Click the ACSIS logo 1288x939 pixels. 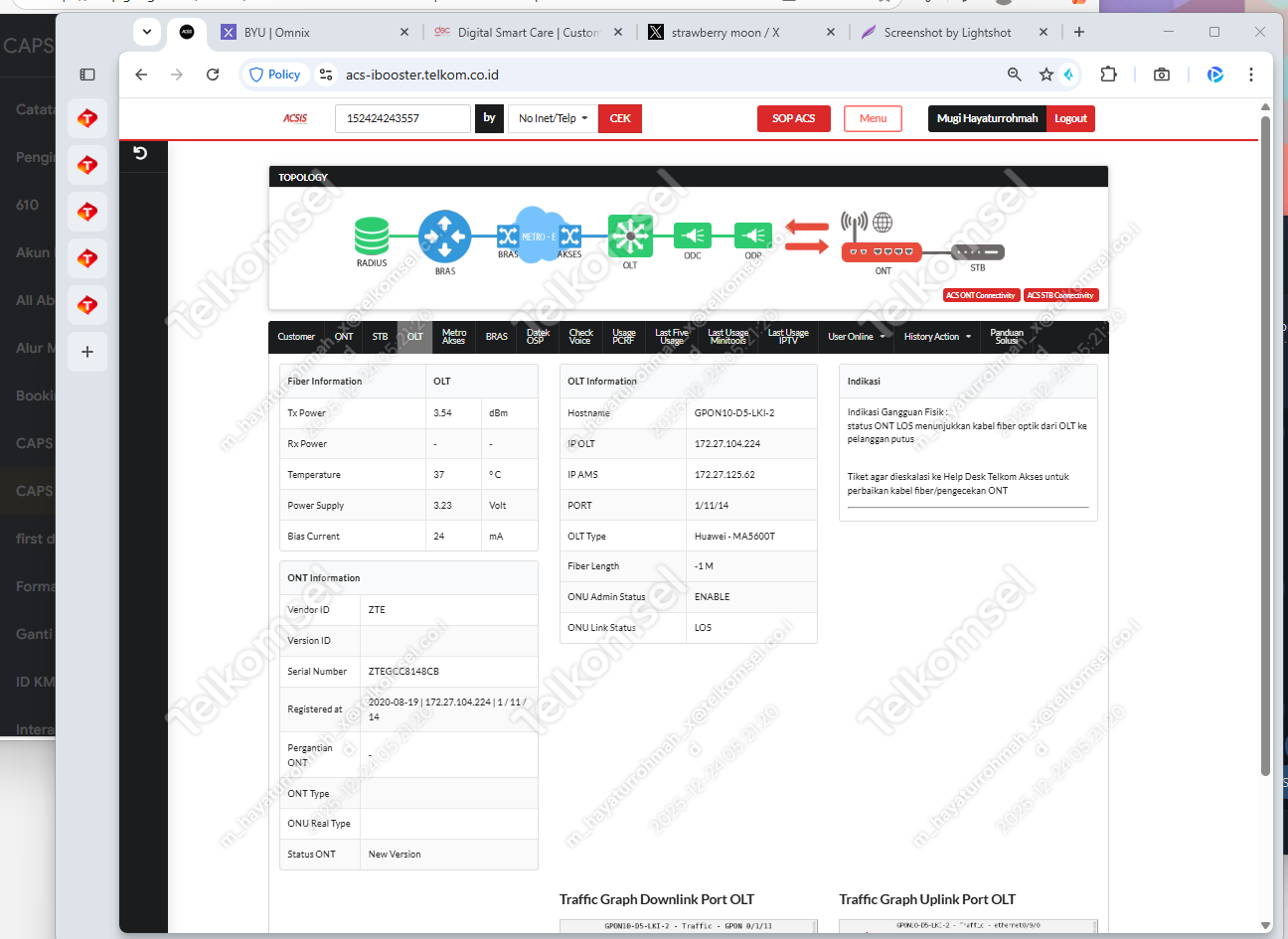tap(295, 118)
